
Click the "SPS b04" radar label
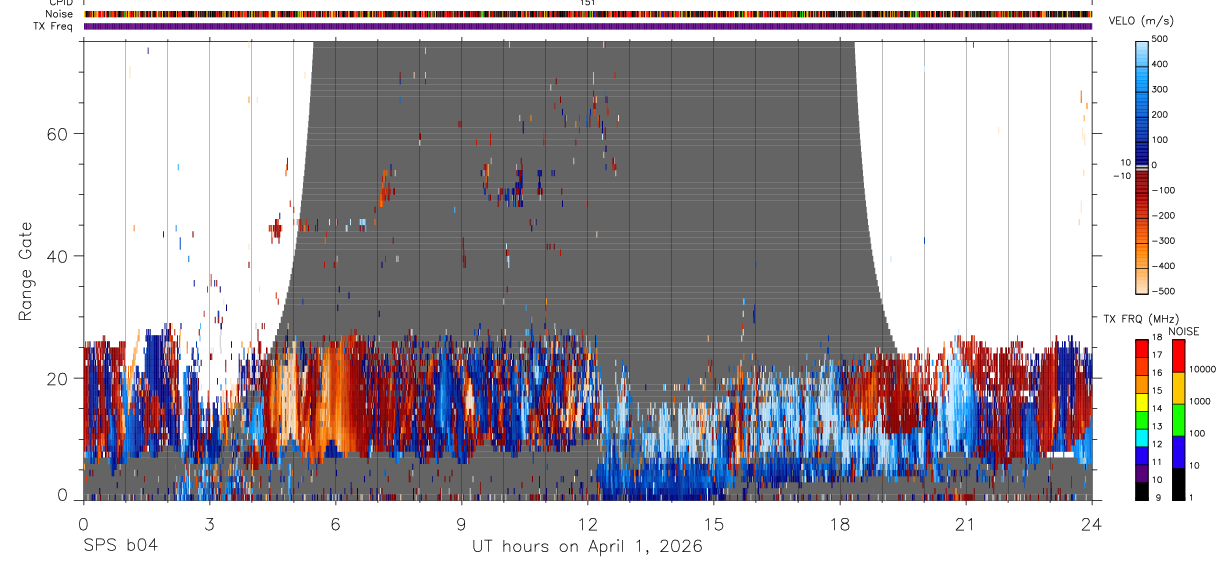pyautogui.click(x=120, y=546)
